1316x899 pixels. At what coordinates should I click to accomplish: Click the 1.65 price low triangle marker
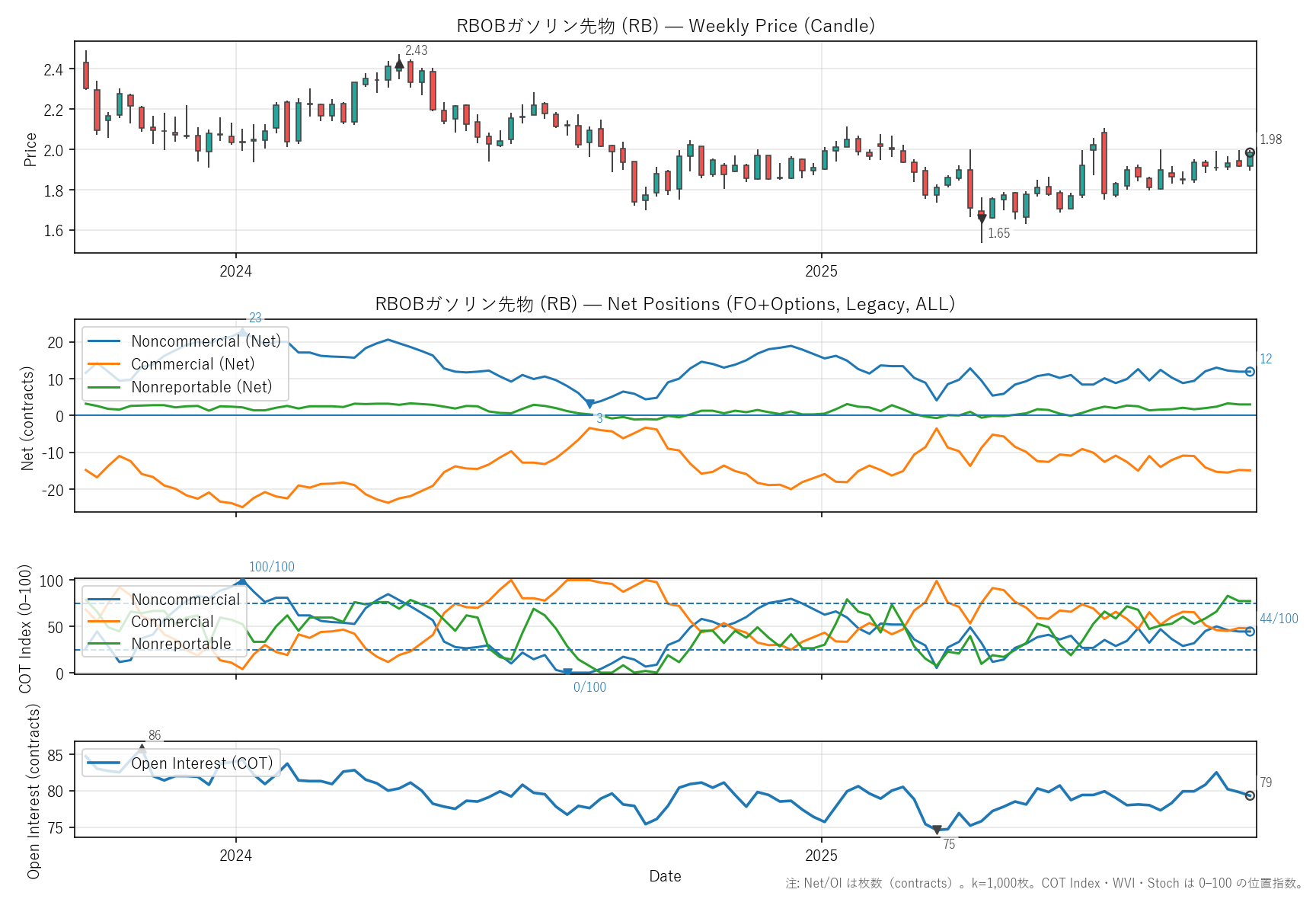pyautogui.click(x=982, y=219)
